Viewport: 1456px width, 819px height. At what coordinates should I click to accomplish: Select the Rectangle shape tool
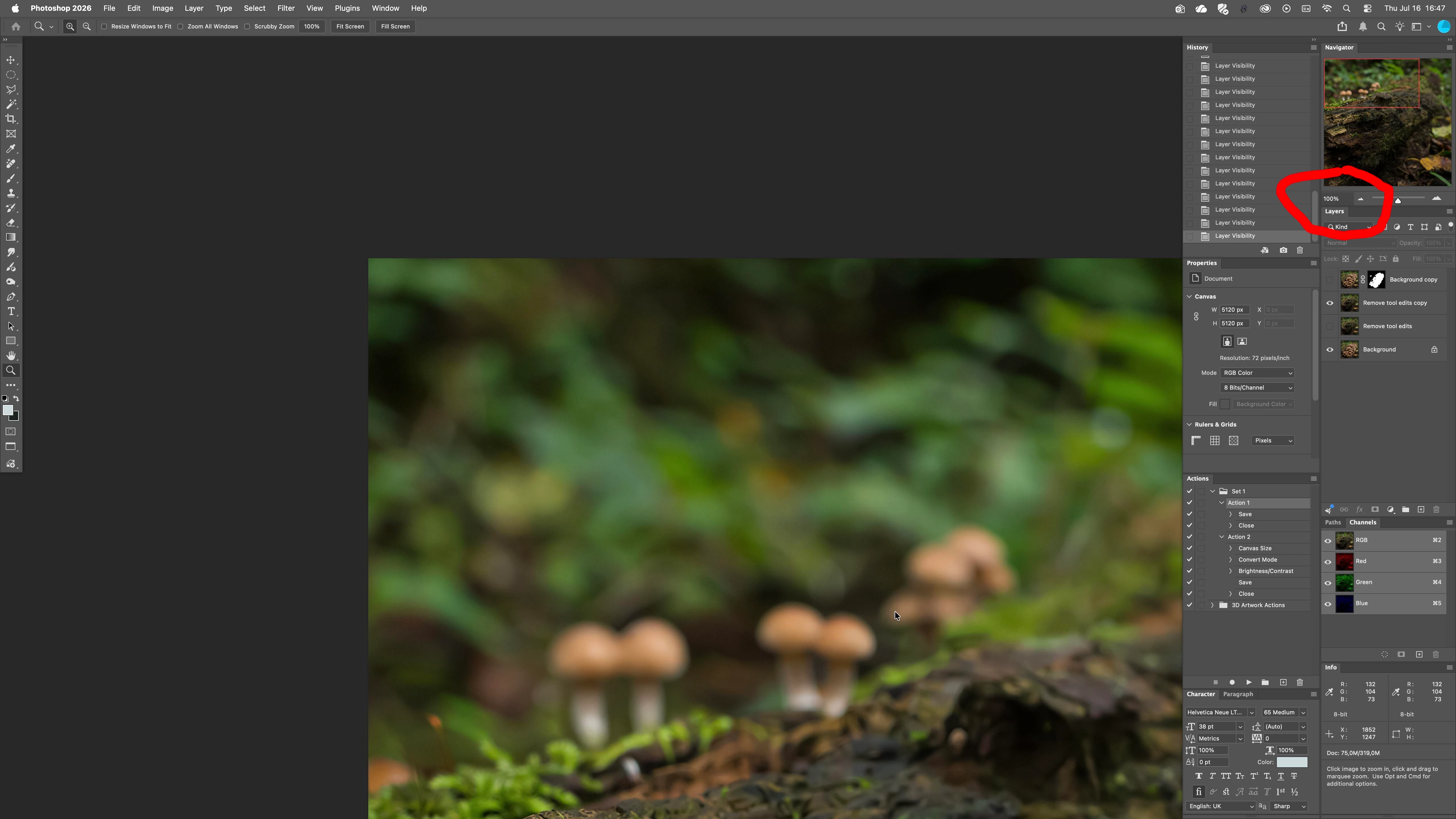click(11, 341)
